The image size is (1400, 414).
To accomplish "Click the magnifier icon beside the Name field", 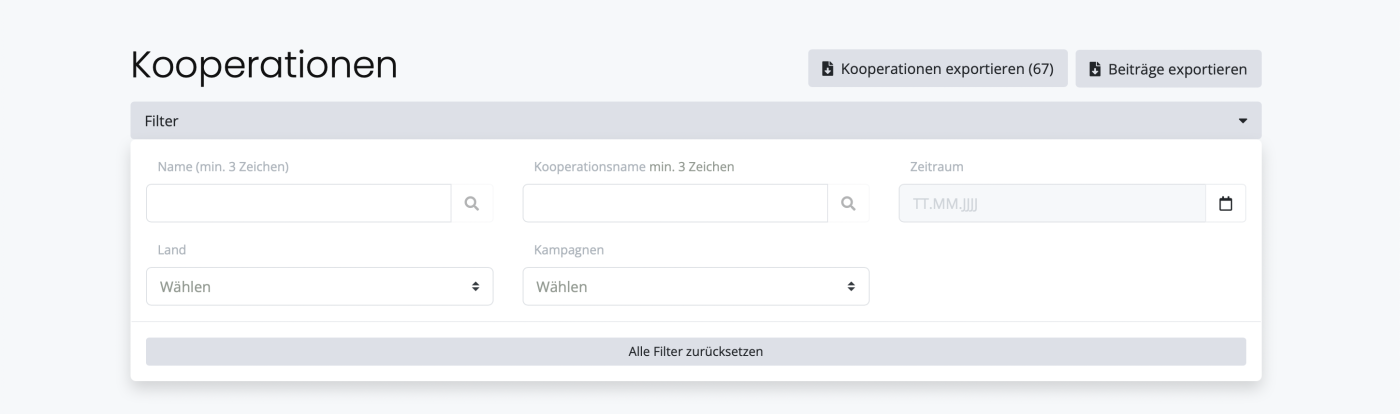I will (472, 203).
